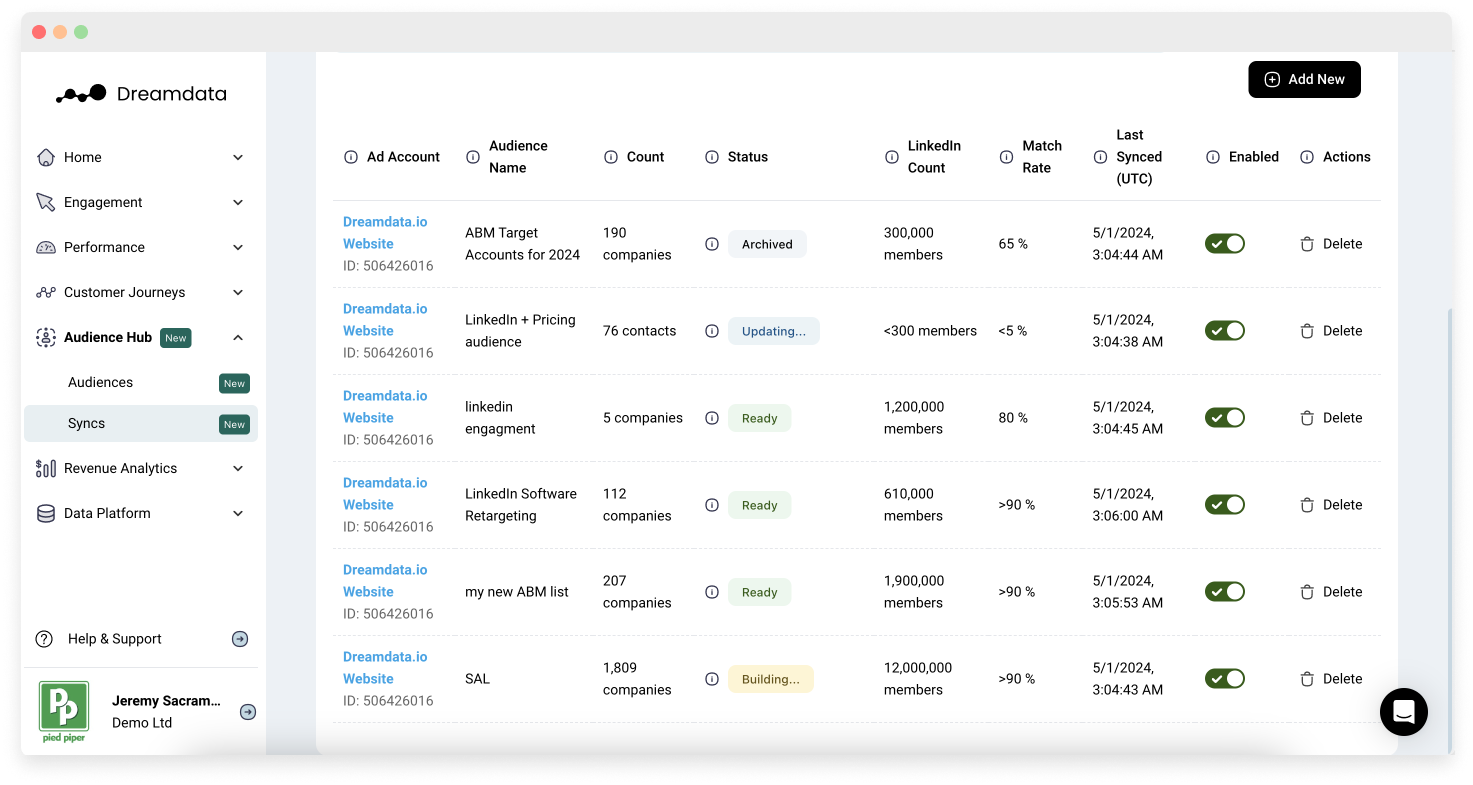Click info icon beside the Building... status
This screenshot has width=1473, height=785.
pos(712,679)
